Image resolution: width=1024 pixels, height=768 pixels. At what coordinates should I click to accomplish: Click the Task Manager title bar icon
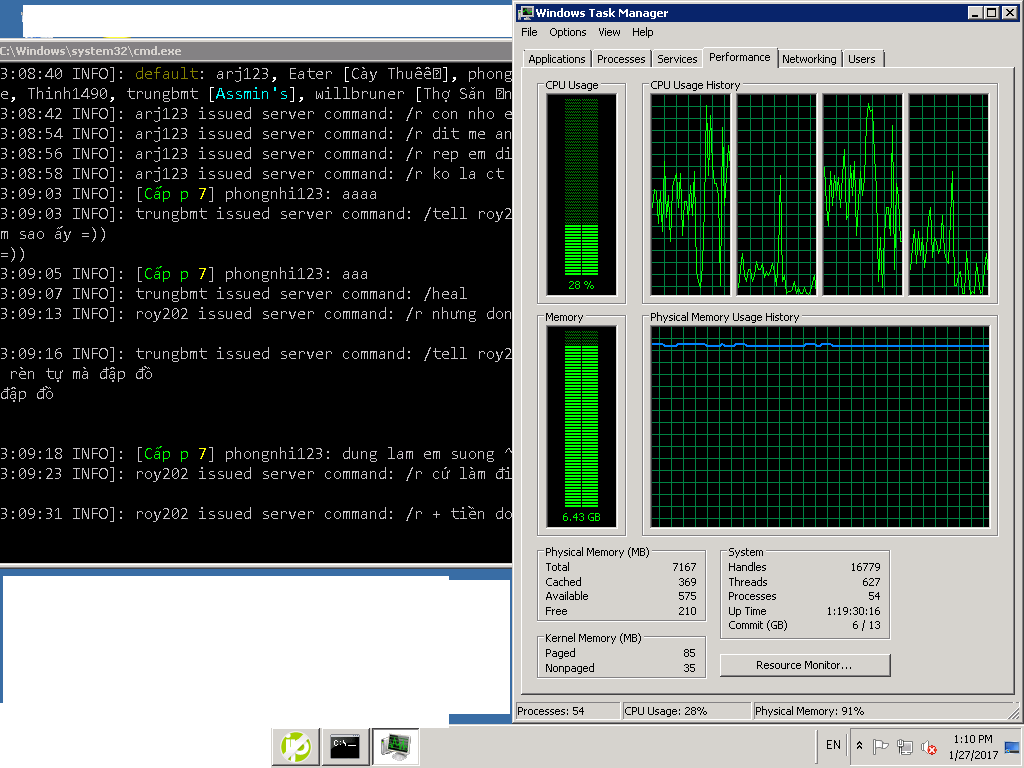pyautogui.click(x=526, y=13)
